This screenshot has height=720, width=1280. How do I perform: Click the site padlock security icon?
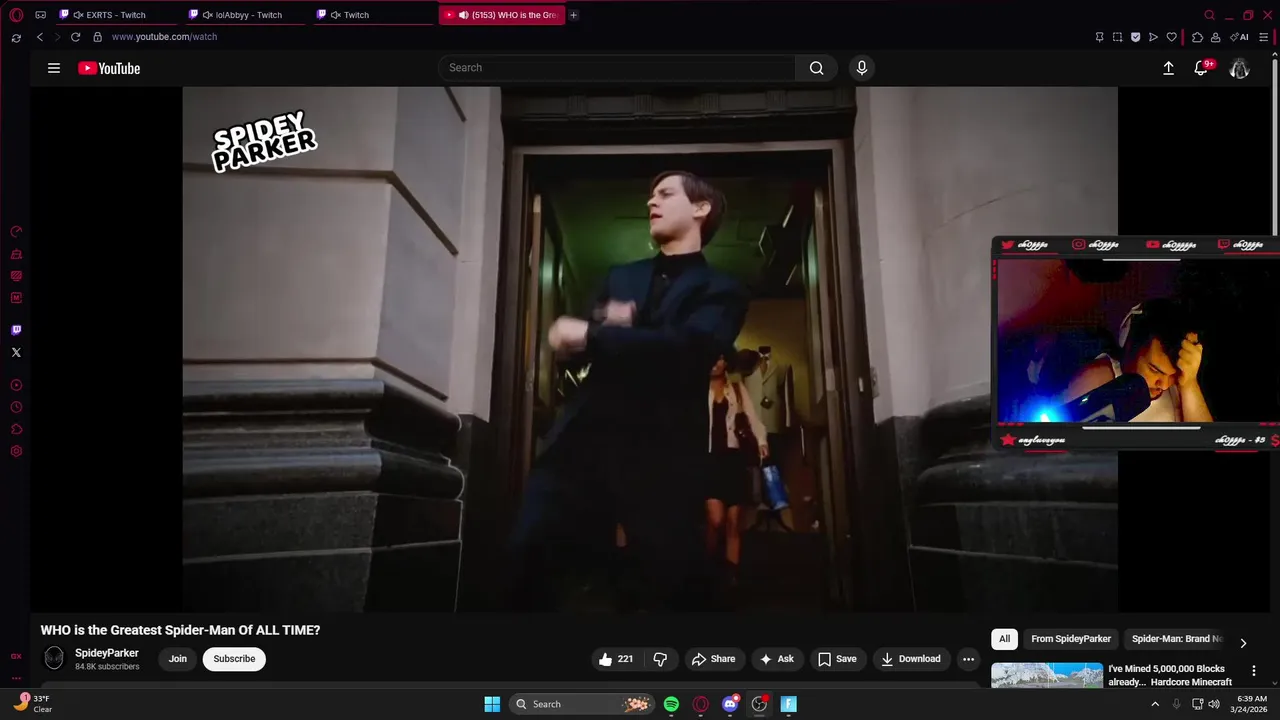(x=97, y=37)
